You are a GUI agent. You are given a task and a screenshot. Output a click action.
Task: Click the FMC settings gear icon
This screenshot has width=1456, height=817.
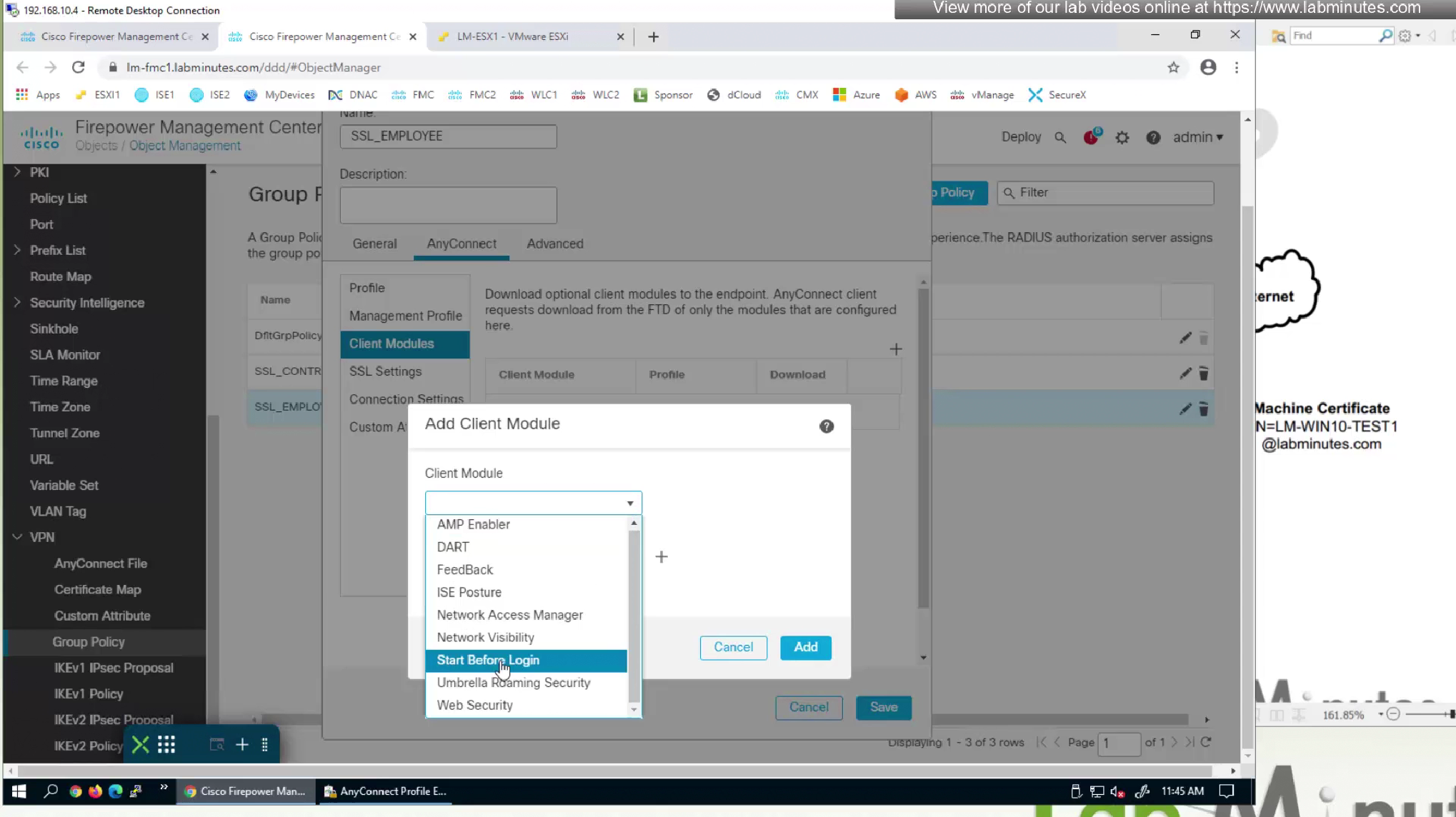click(1122, 137)
